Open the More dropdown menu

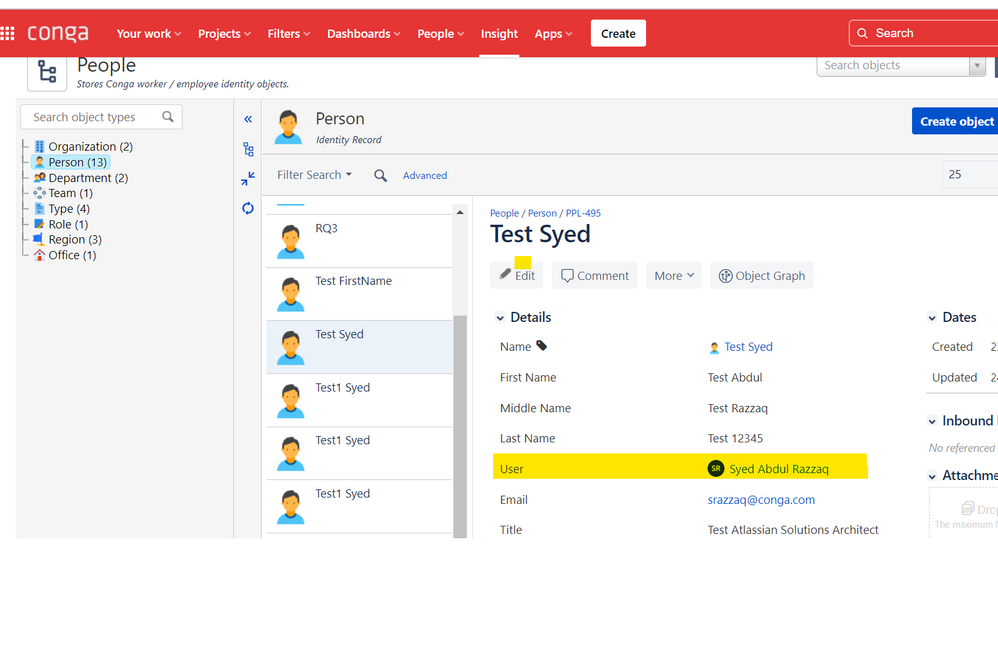point(674,276)
